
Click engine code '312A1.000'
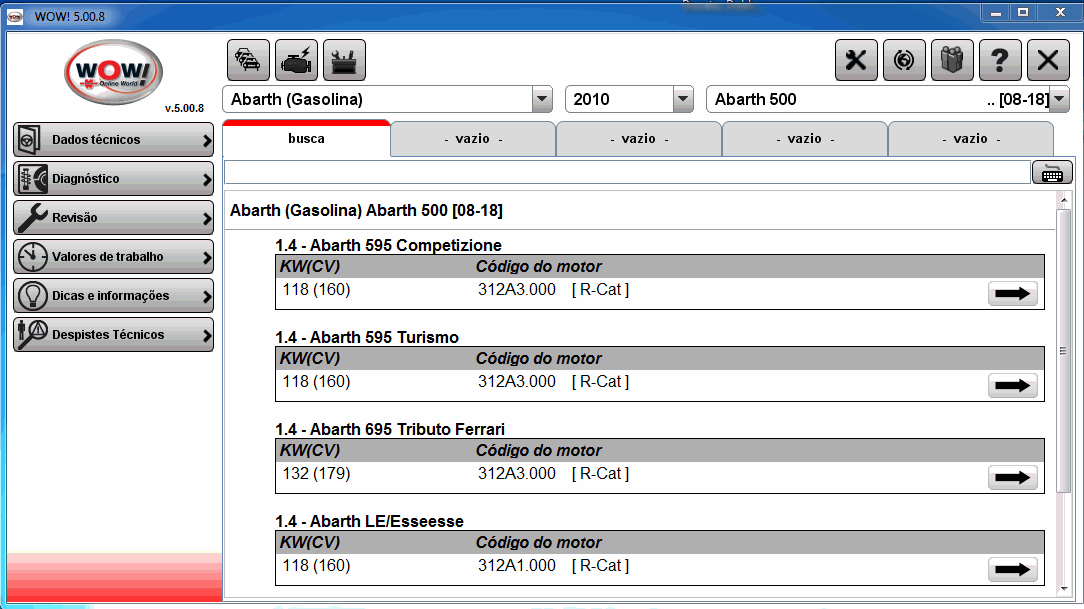point(516,565)
